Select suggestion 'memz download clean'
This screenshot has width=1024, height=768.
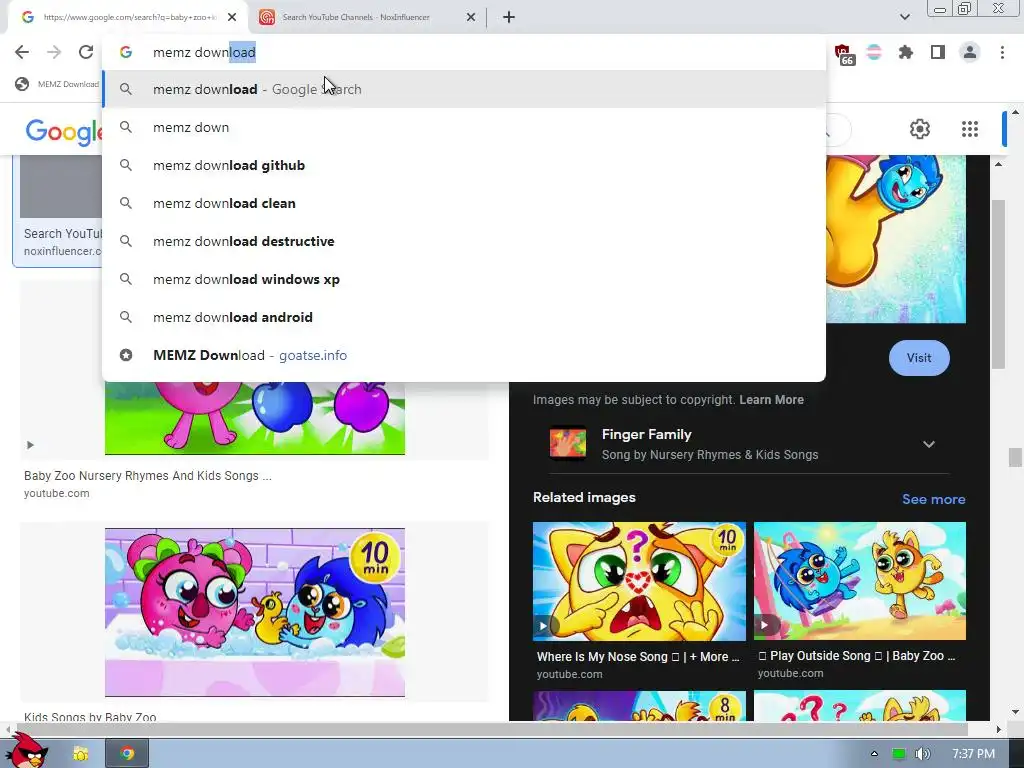(x=464, y=203)
